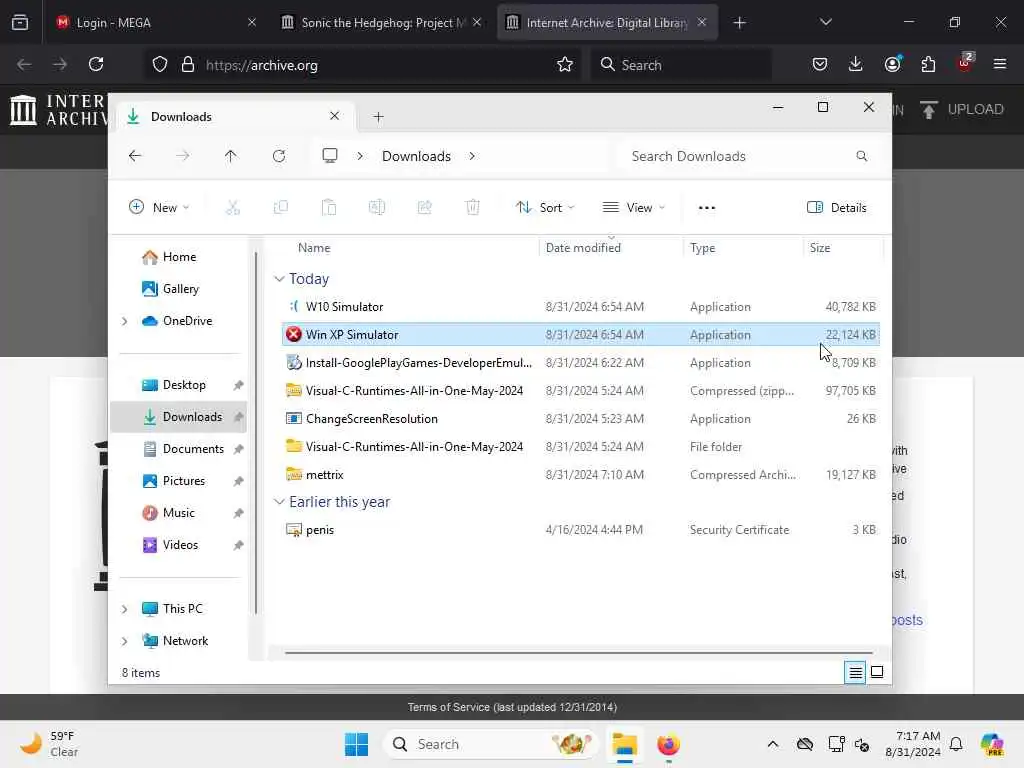This screenshot has width=1024, height=768.
Task: Reload the page in Firefox
Action: click(96, 65)
